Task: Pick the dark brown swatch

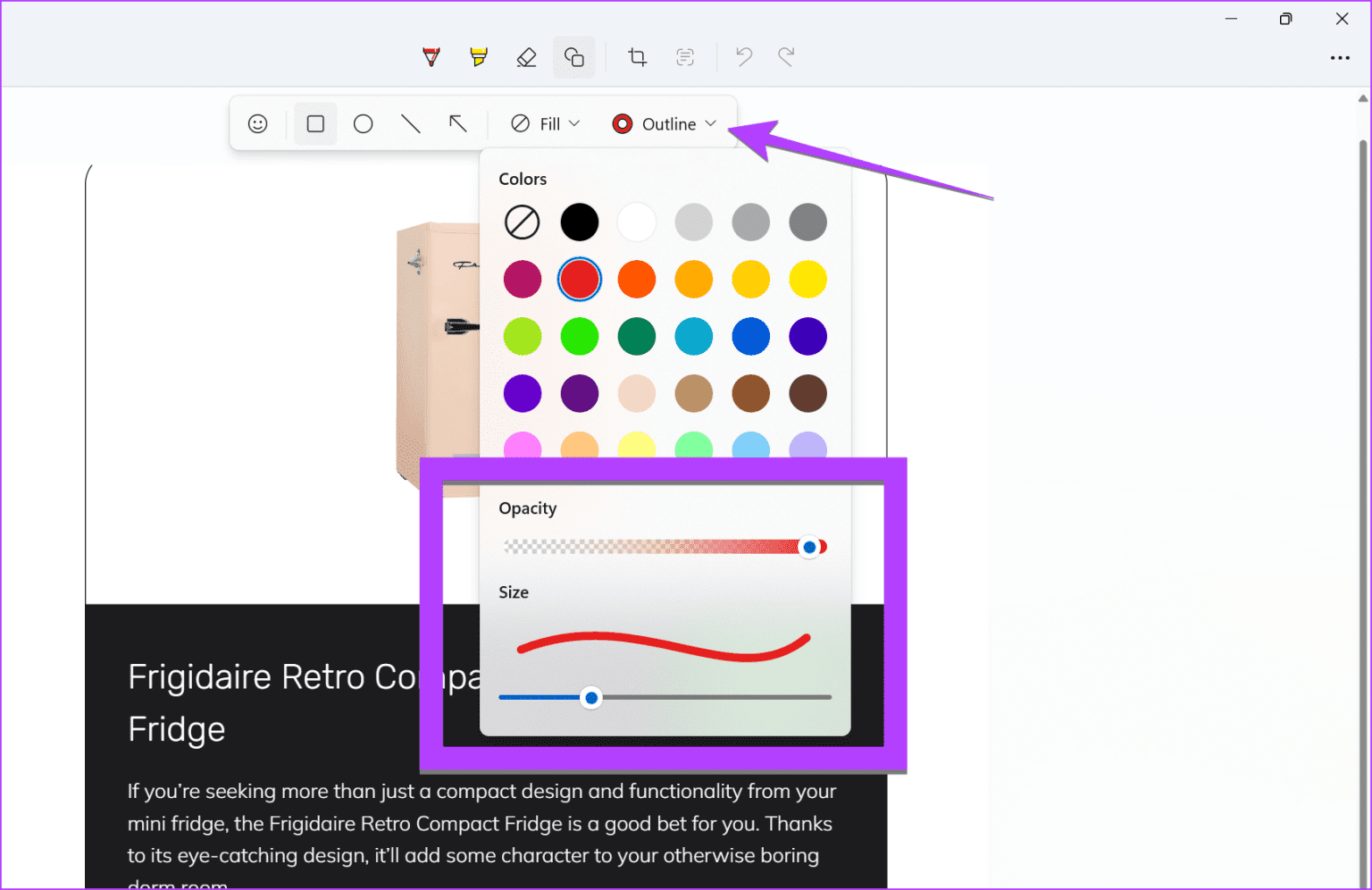Action: [808, 394]
